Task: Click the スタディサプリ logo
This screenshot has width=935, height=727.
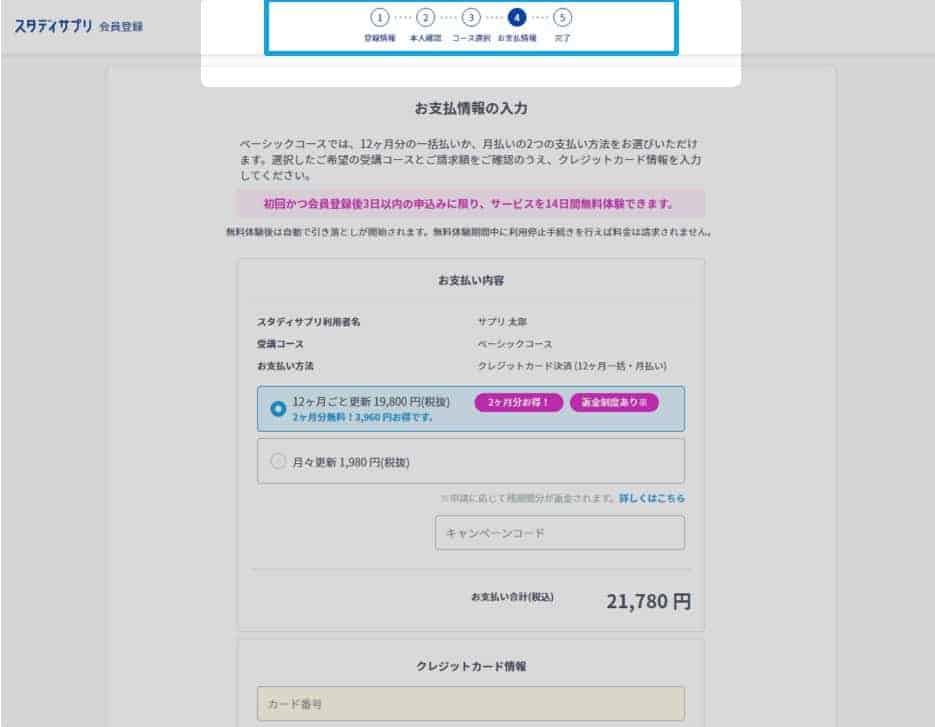Action: coord(53,26)
